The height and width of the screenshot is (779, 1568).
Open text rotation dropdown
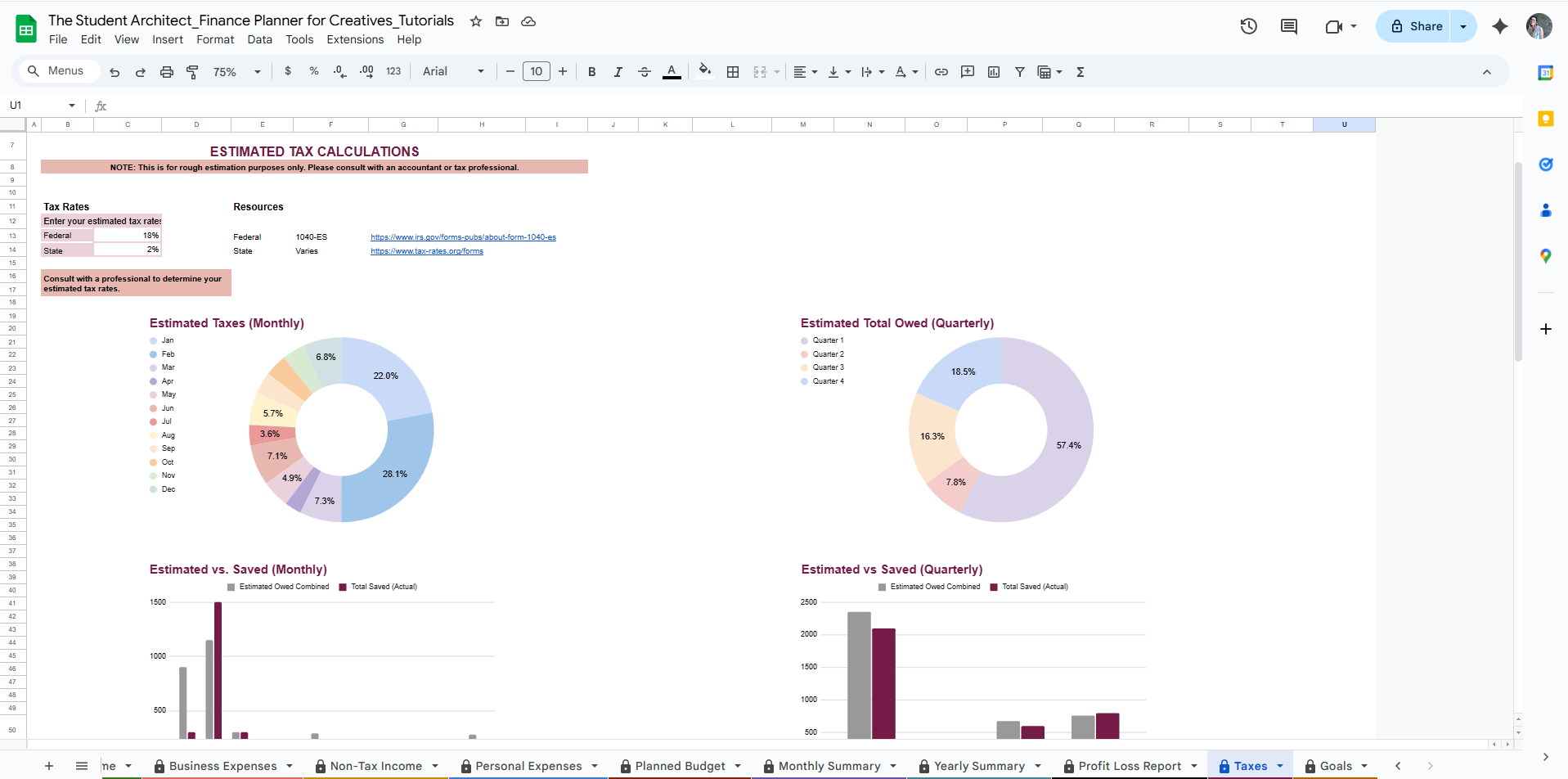click(x=906, y=72)
